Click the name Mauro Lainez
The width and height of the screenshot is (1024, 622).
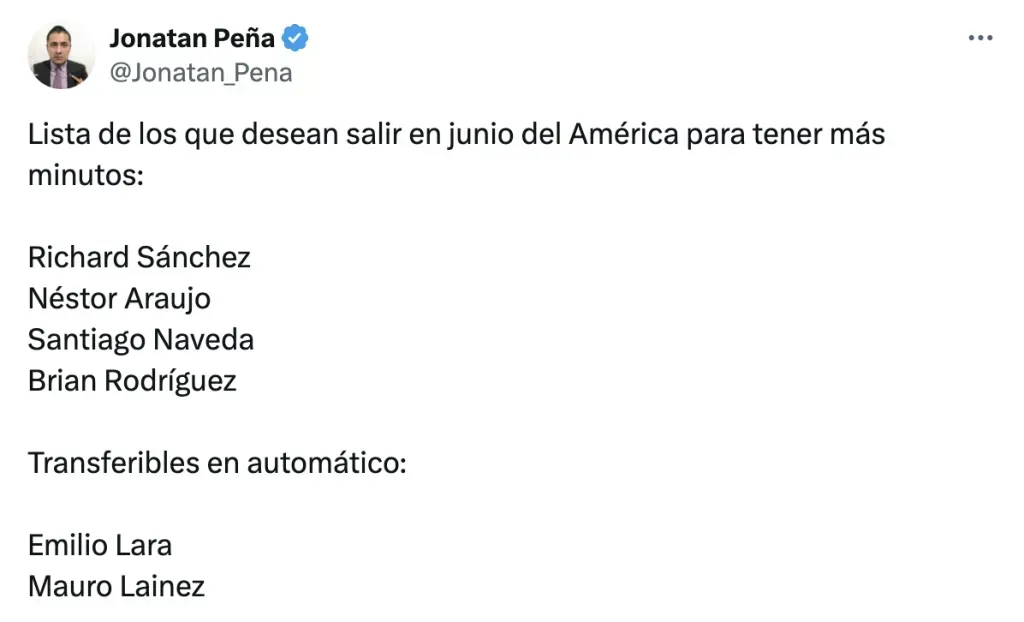pos(116,586)
